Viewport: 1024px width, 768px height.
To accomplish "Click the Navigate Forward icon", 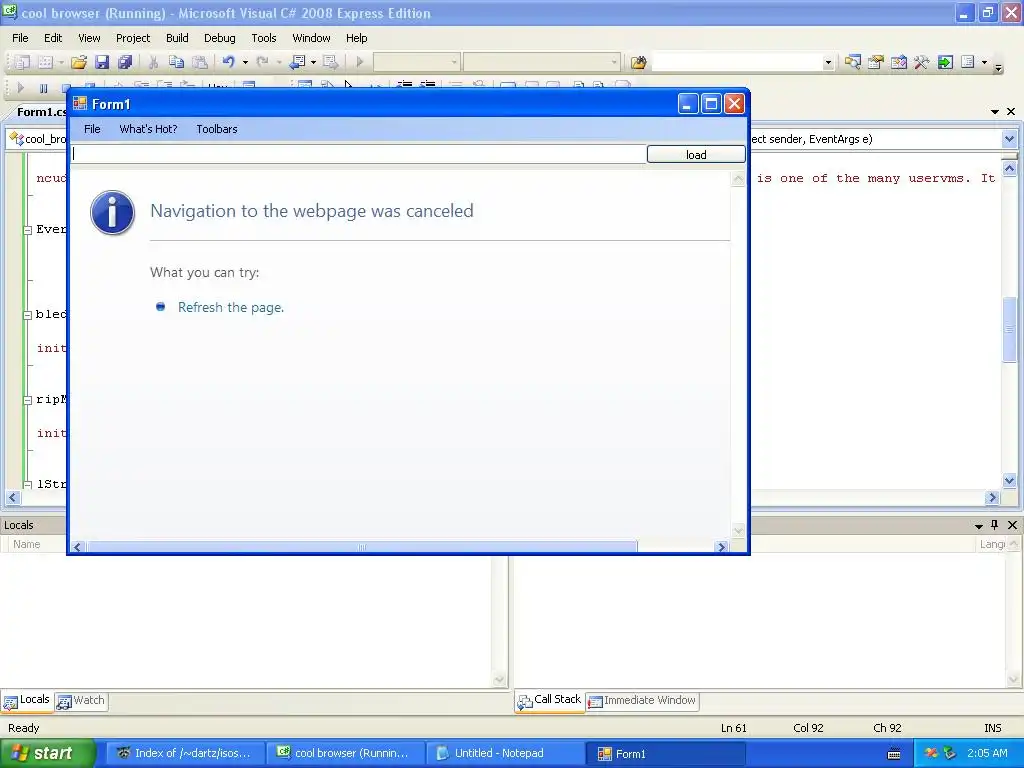I will coord(330,62).
